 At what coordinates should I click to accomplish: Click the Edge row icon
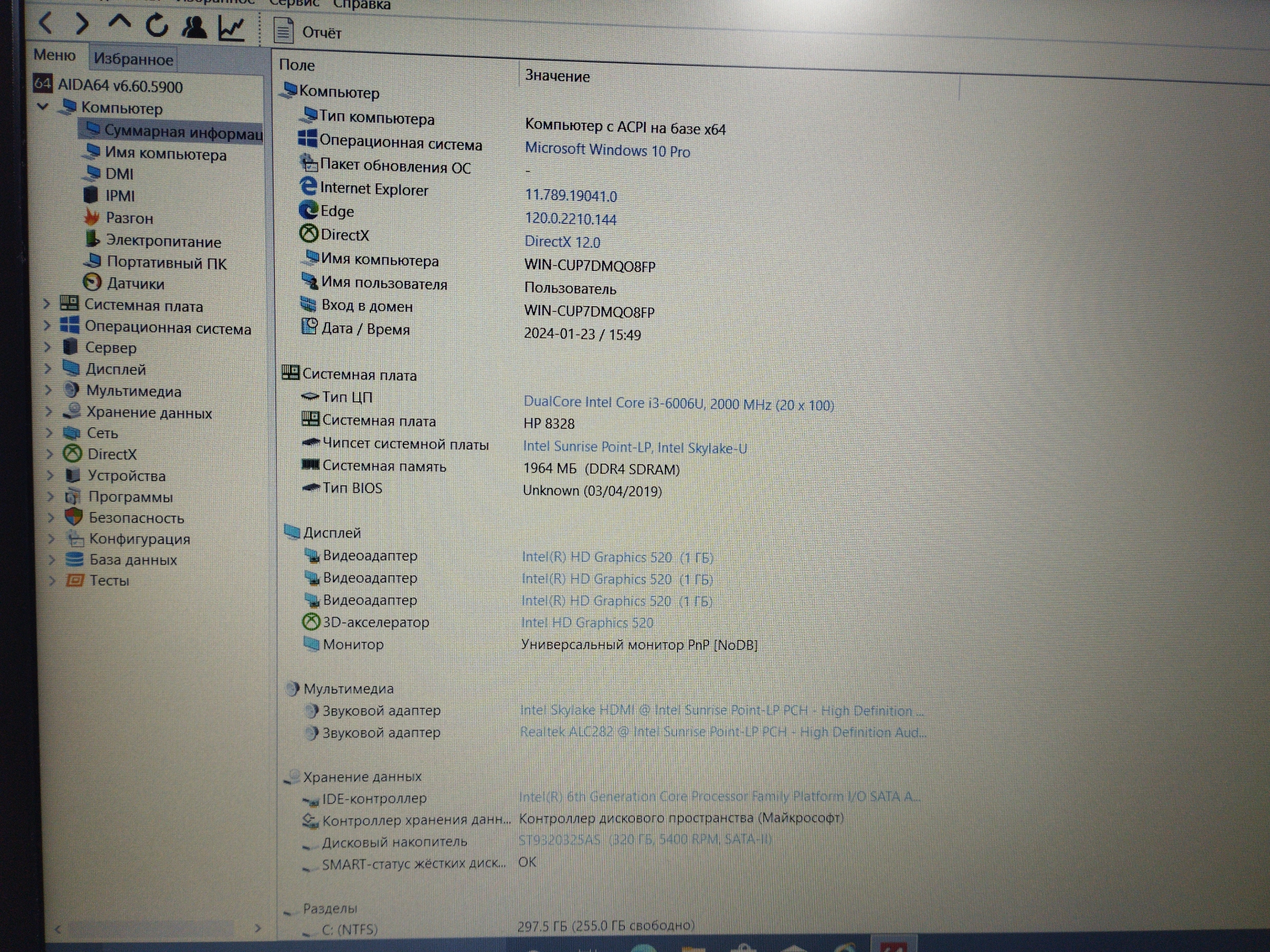(x=308, y=210)
